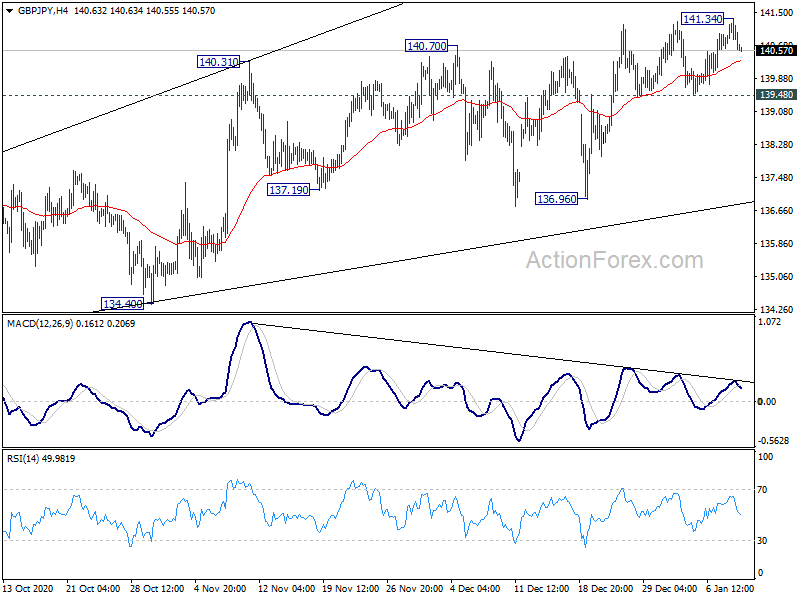Click the 4 Nov 20:00 time label
Screen dimensions: 800x600
(220, 589)
